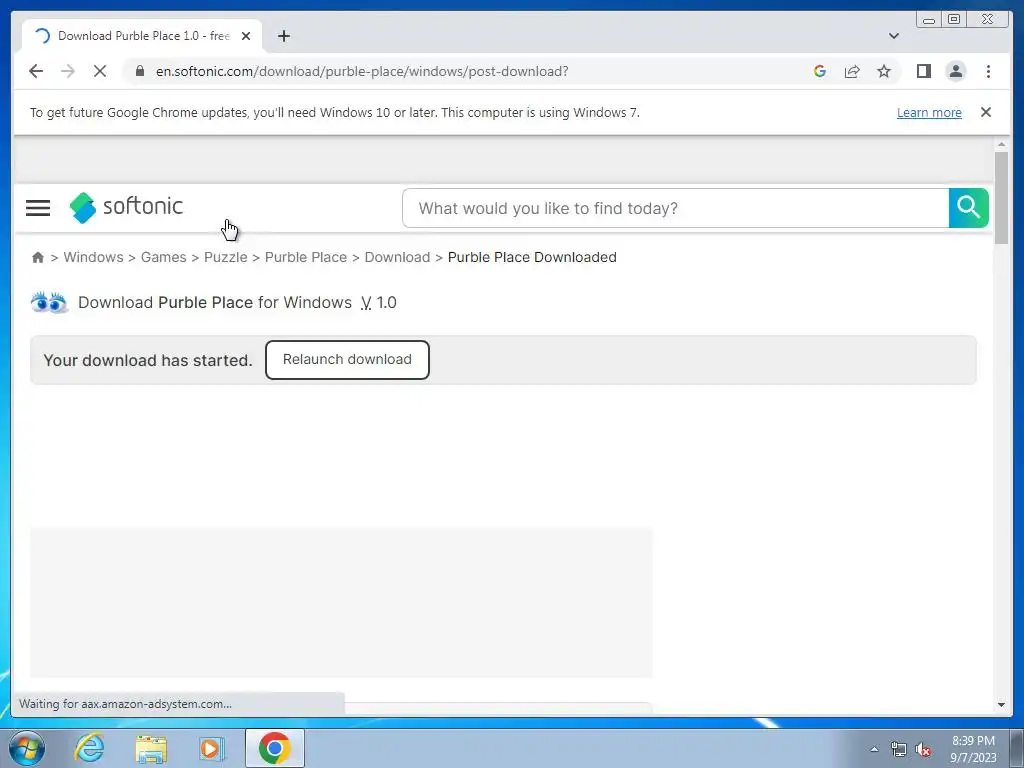Click scrollbar down arrow
This screenshot has width=1024, height=768.
(x=1001, y=705)
